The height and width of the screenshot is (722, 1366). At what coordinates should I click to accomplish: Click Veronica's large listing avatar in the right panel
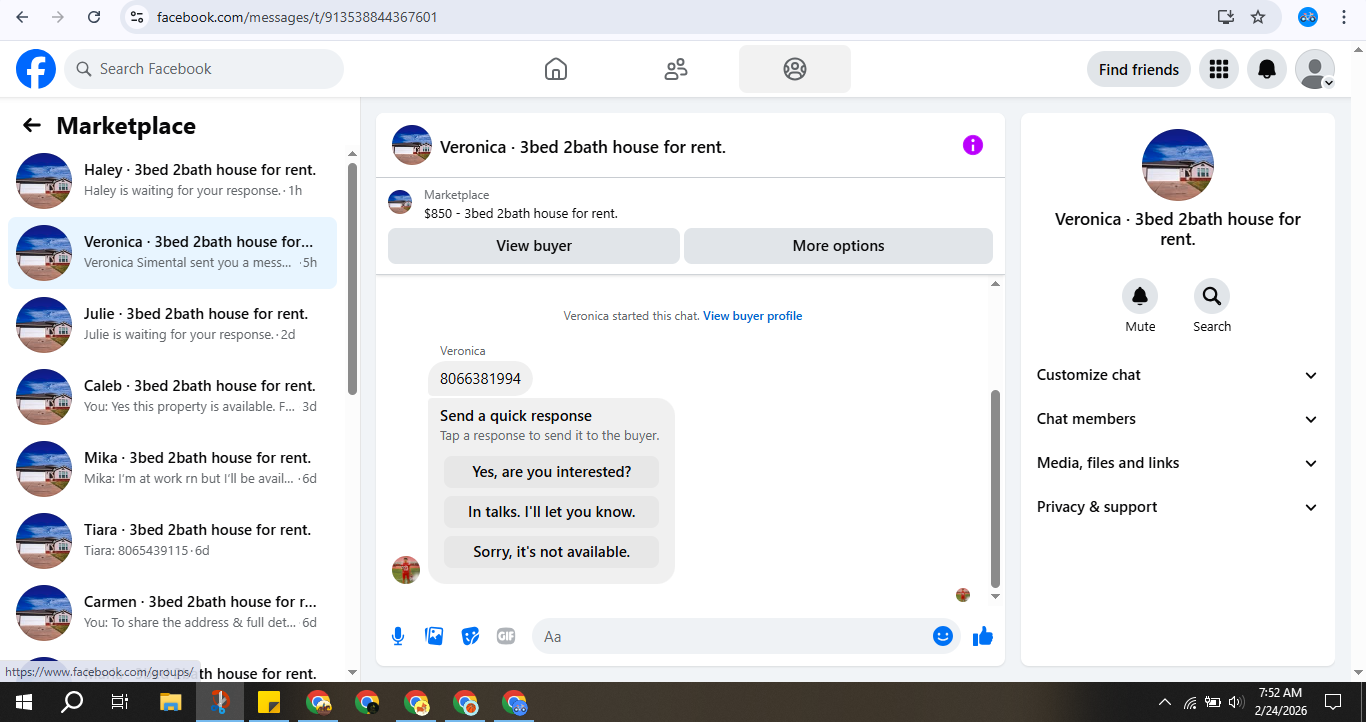[x=1178, y=165]
